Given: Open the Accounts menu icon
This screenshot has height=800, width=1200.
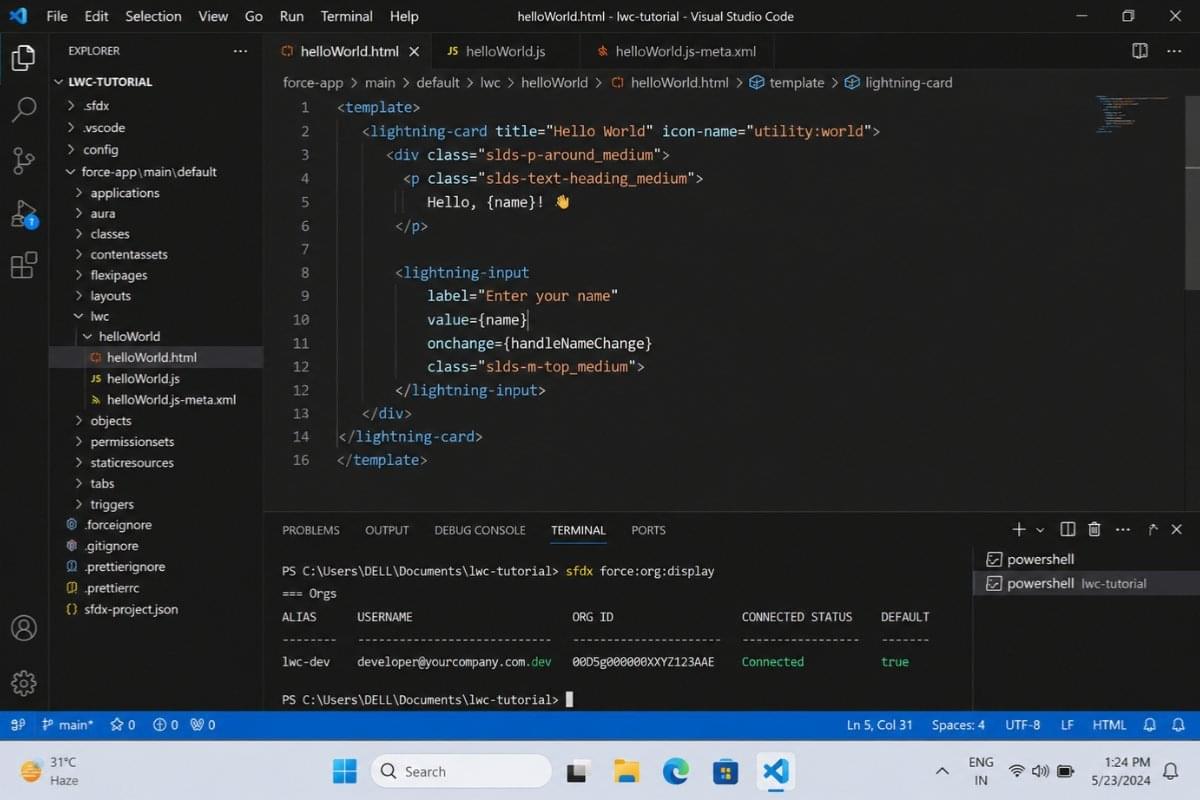Looking at the screenshot, I should (x=23, y=628).
